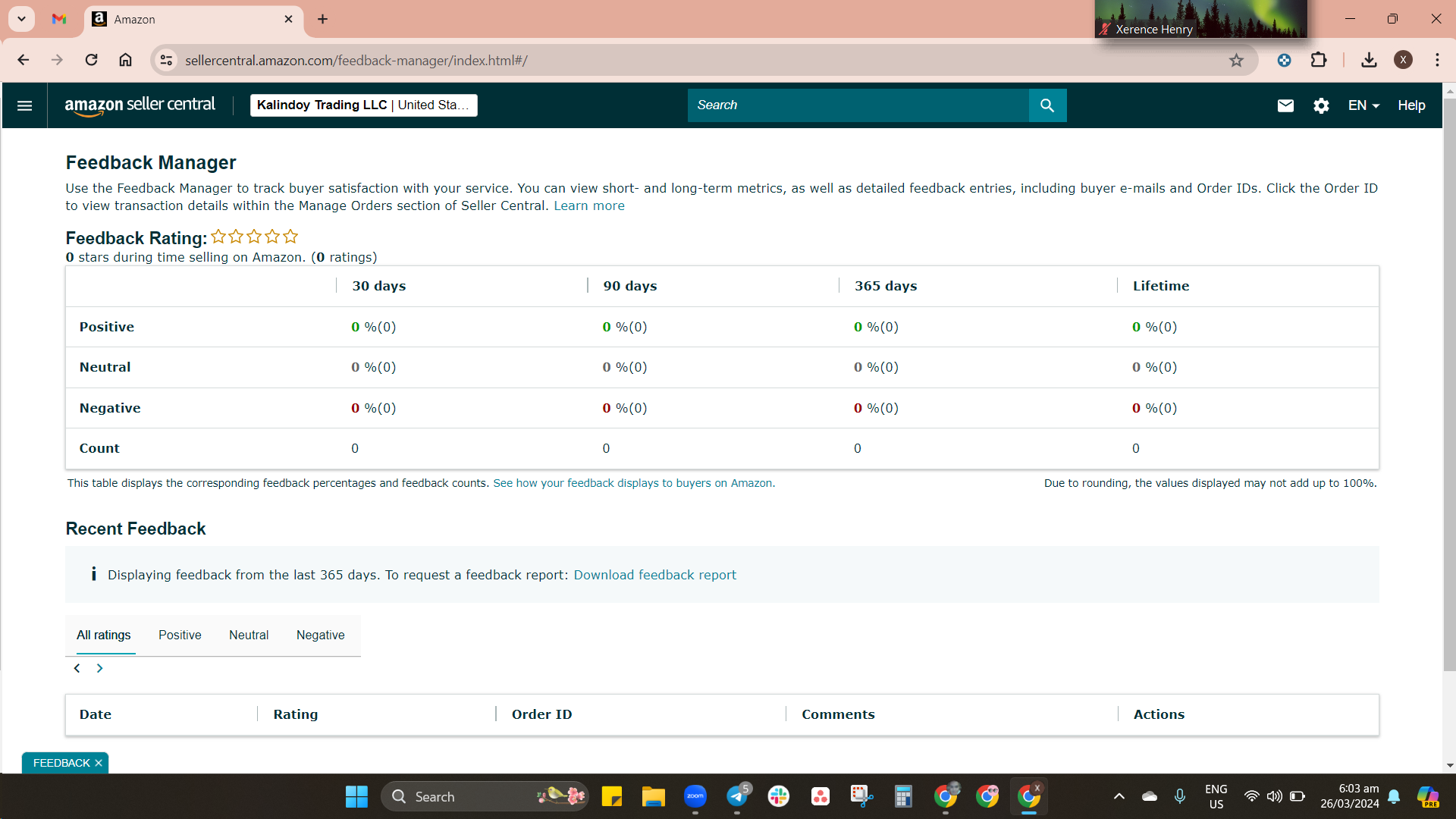This screenshot has width=1456, height=819.
Task: Click the 30 days column header
Action: 379,286
